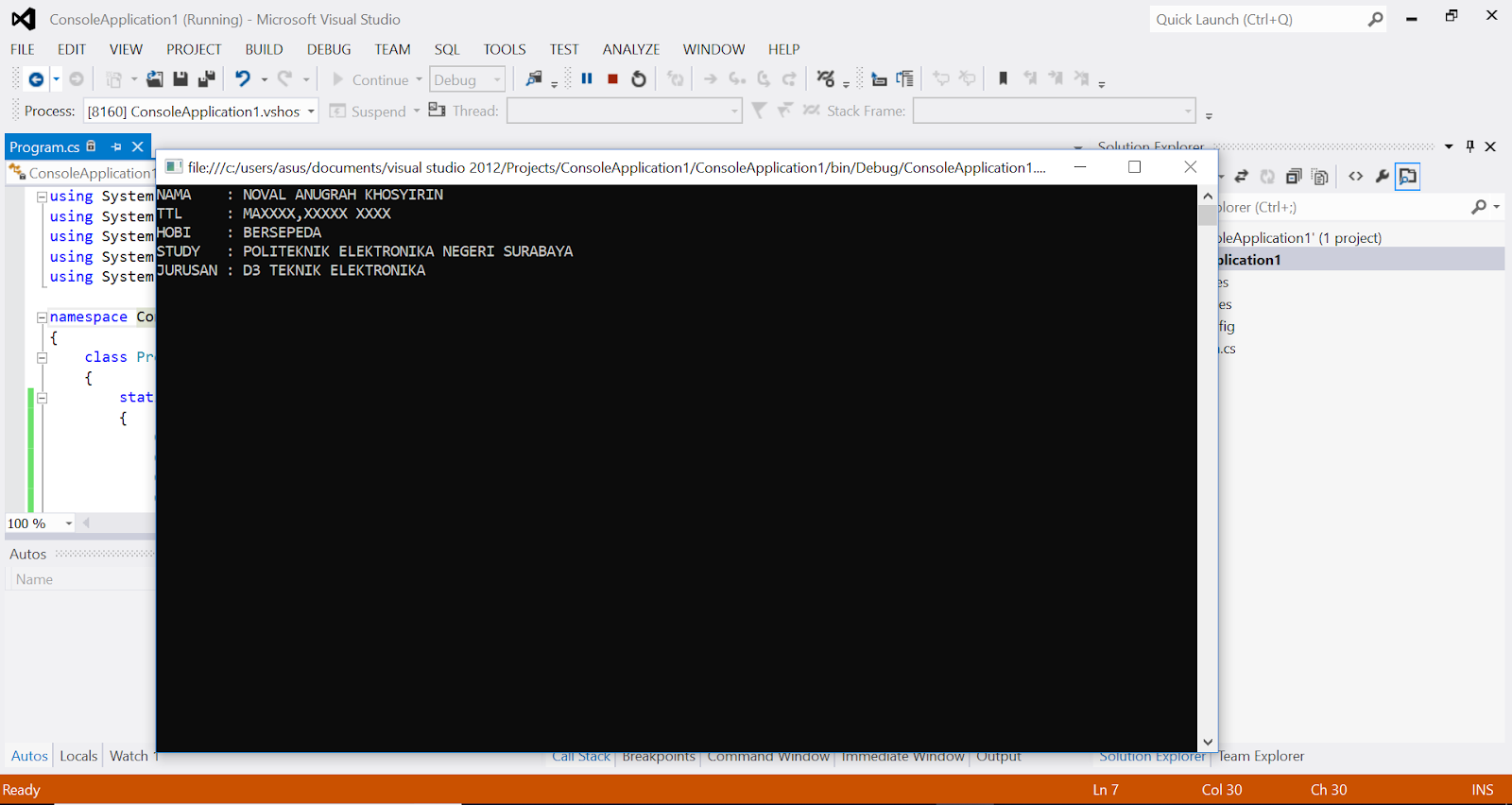The height and width of the screenshot is (805, 1512).
Task: Toggle a bookmark with the bookmark icon
Action: [1004, 79]
